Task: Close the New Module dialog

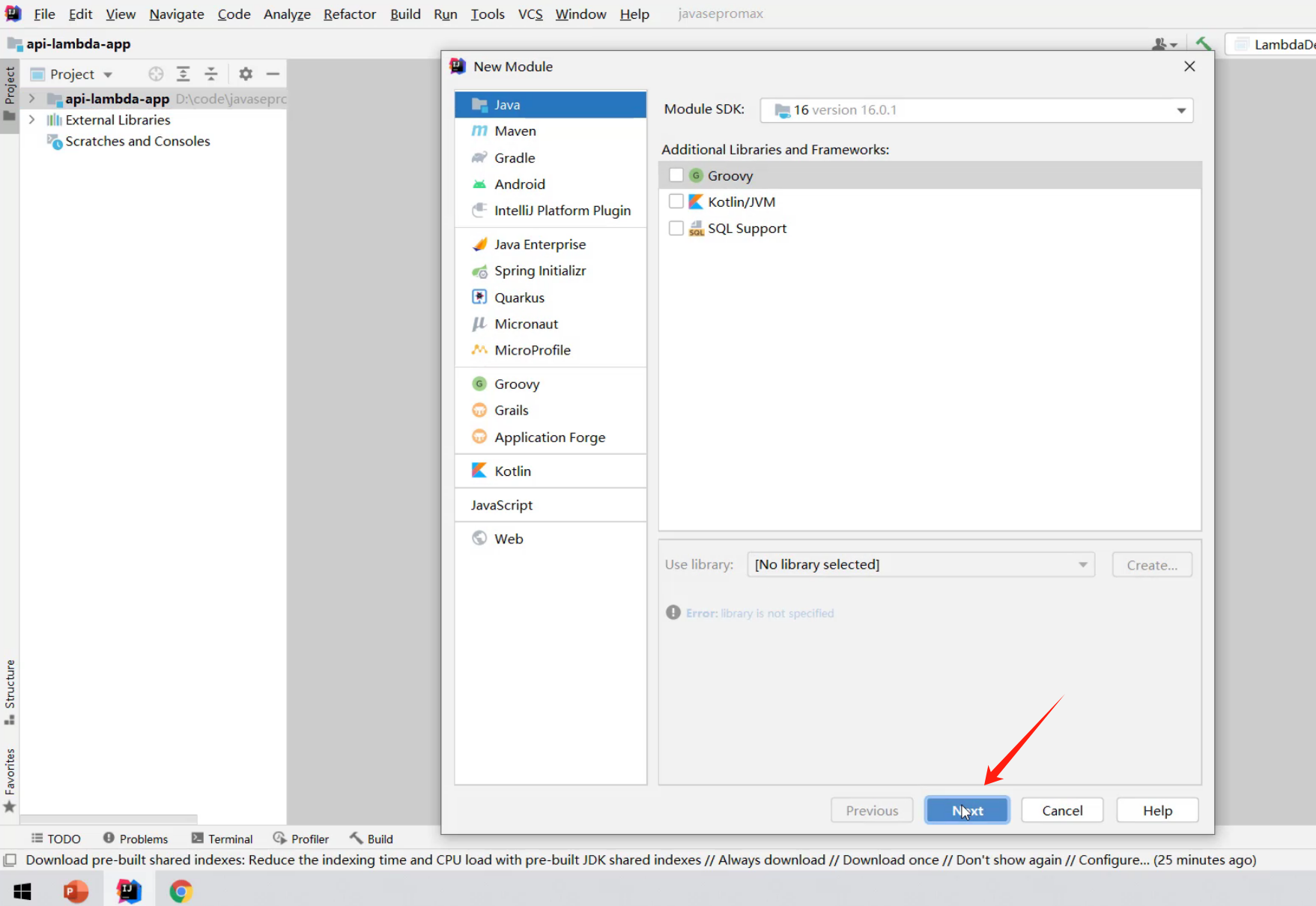Action: pos(1189,67)
